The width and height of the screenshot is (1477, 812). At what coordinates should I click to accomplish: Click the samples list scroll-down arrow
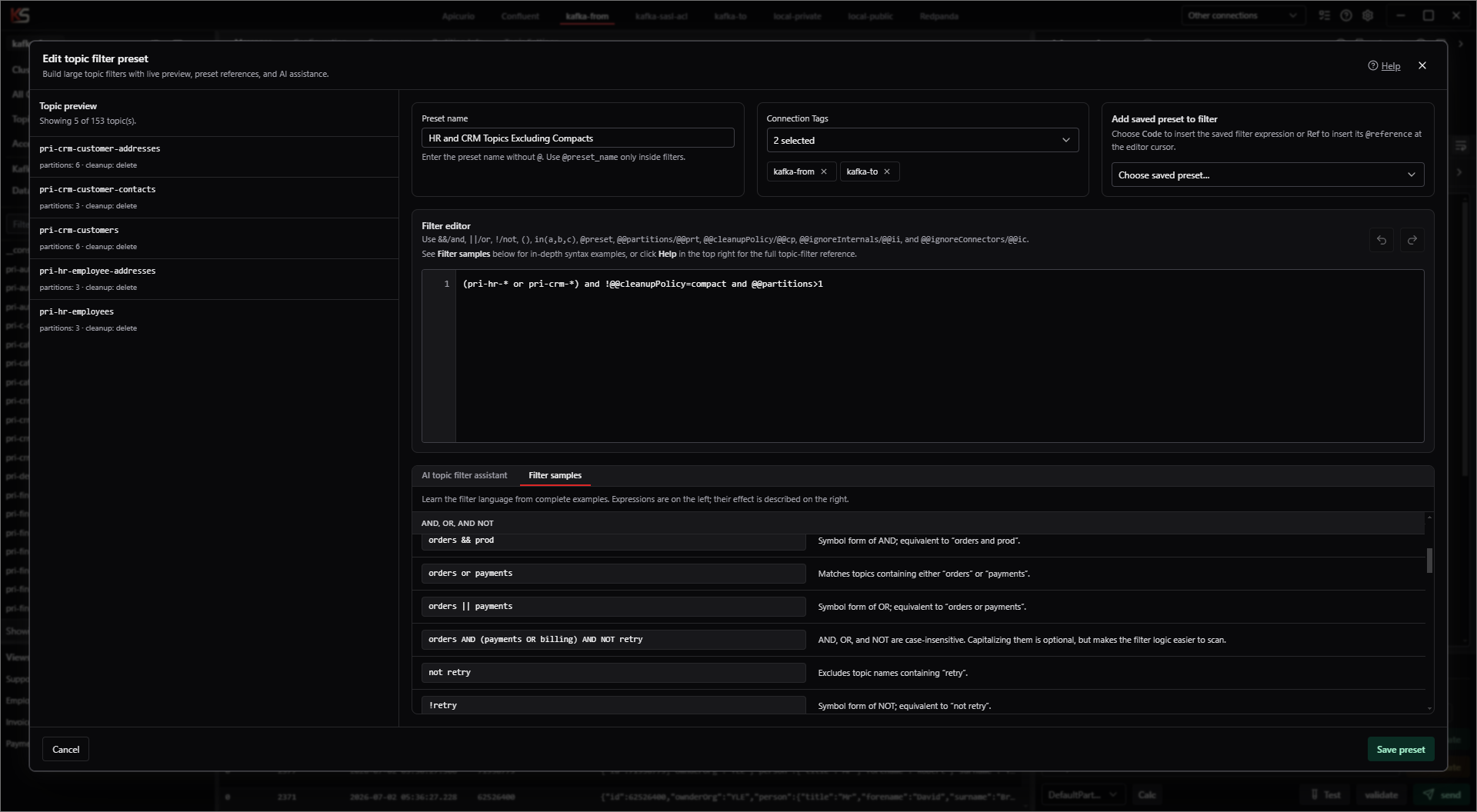(x=1429, y=708)
